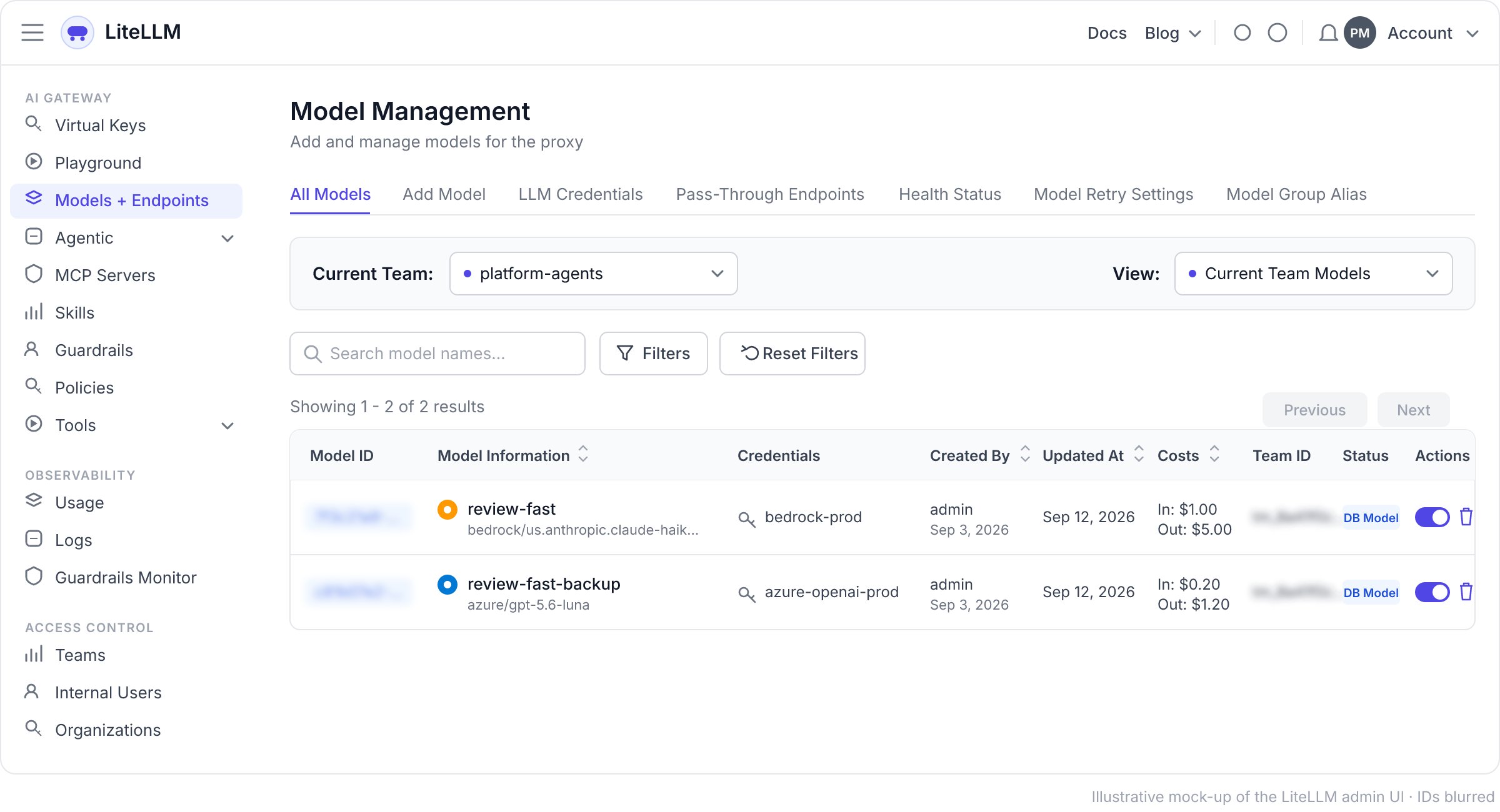Image resolution: width=1500 pixels, height=812 pixels.
Task: Click the Reset Filters button
Action: [792, 354]
